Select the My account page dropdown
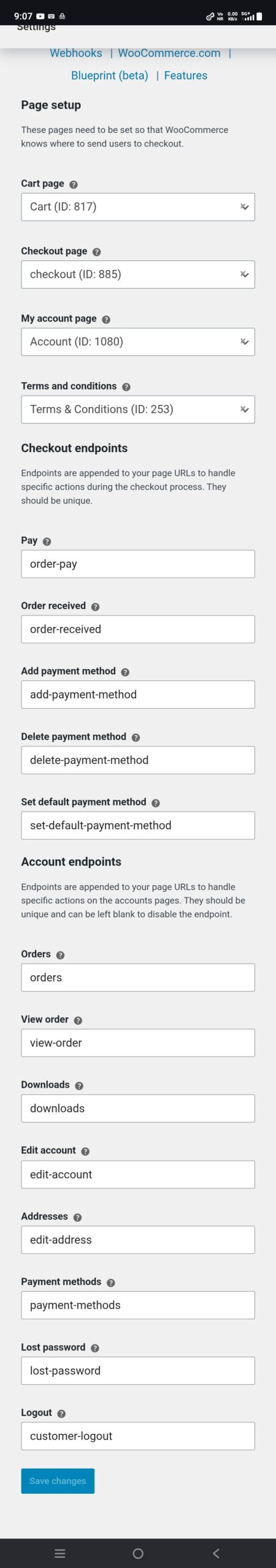Image resolution: width=276 pixels, height=1568 pixels. tap(138, 342)
